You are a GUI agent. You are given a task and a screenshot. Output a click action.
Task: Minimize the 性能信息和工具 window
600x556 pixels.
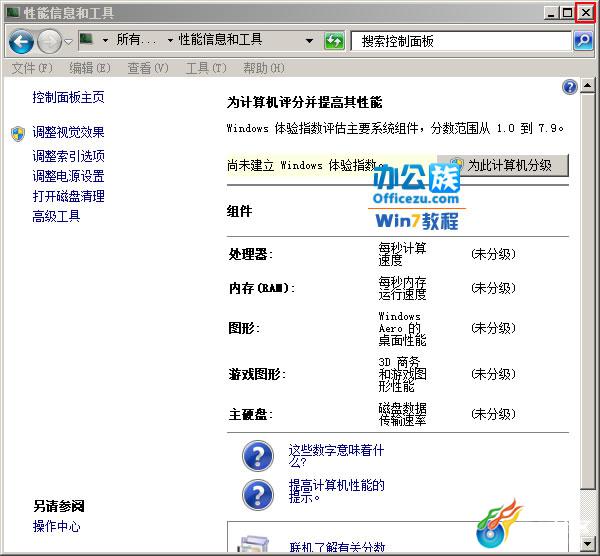(551, 13)
